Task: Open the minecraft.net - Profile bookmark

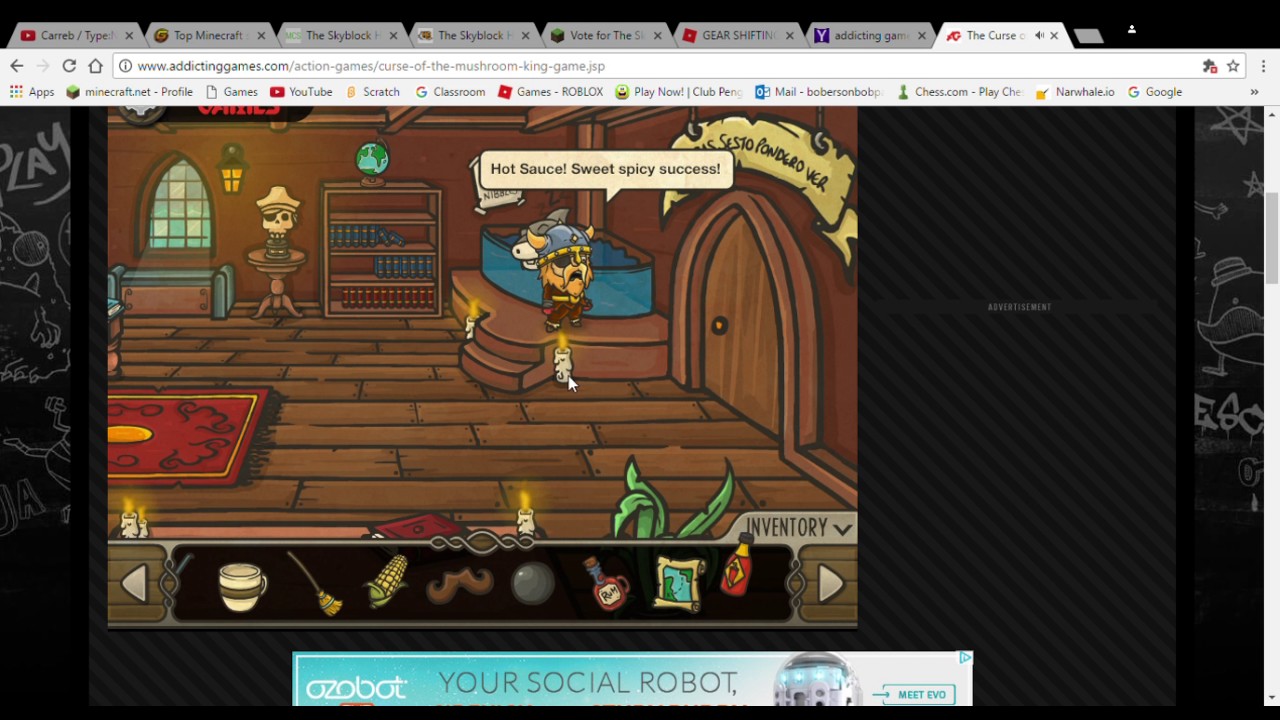Action: (129, 92)
